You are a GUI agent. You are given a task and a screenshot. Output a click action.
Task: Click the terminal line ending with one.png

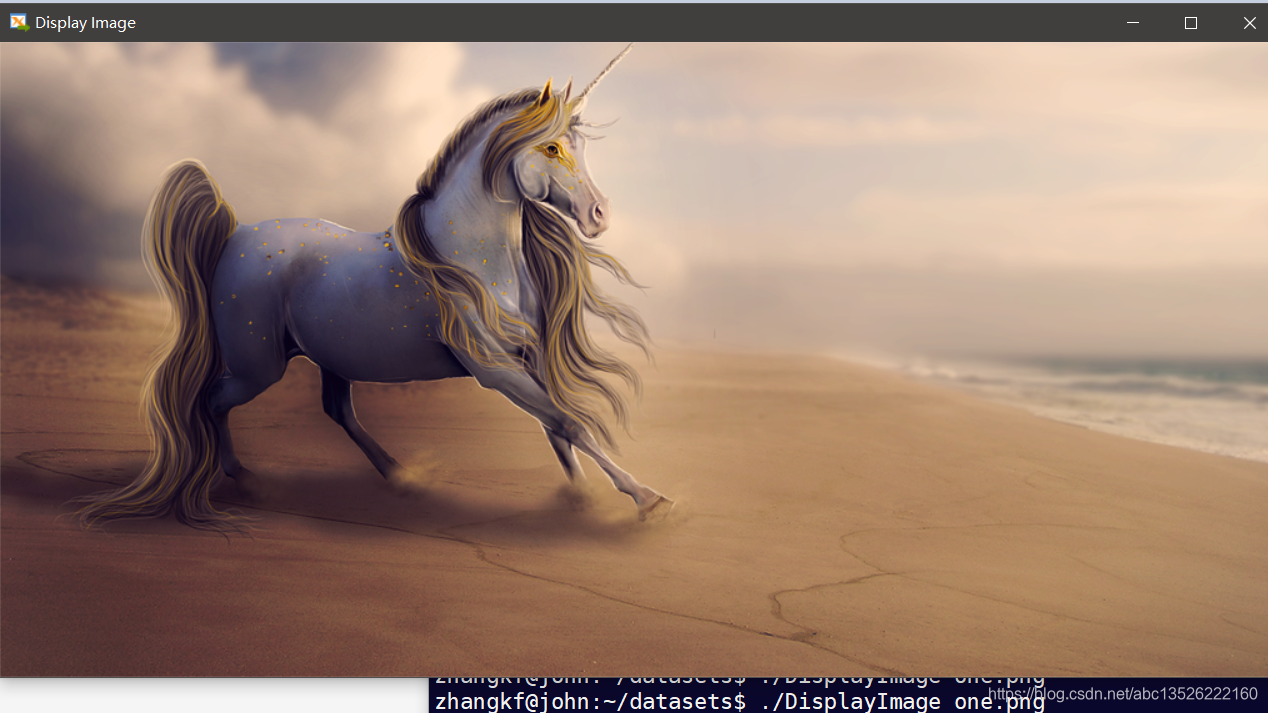740,701
